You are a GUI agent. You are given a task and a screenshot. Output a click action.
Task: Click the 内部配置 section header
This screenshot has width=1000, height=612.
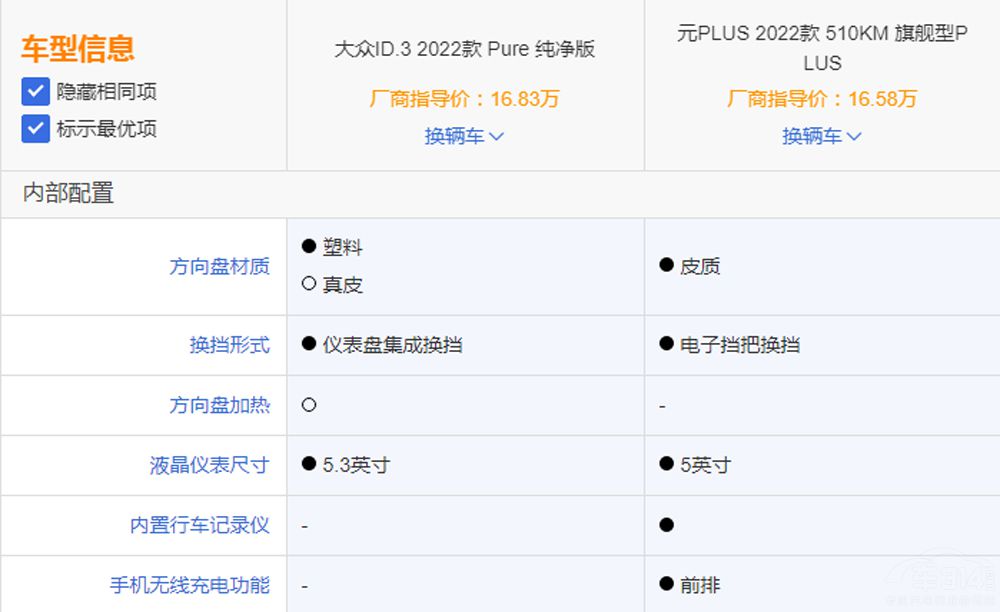tap(68, 193)
